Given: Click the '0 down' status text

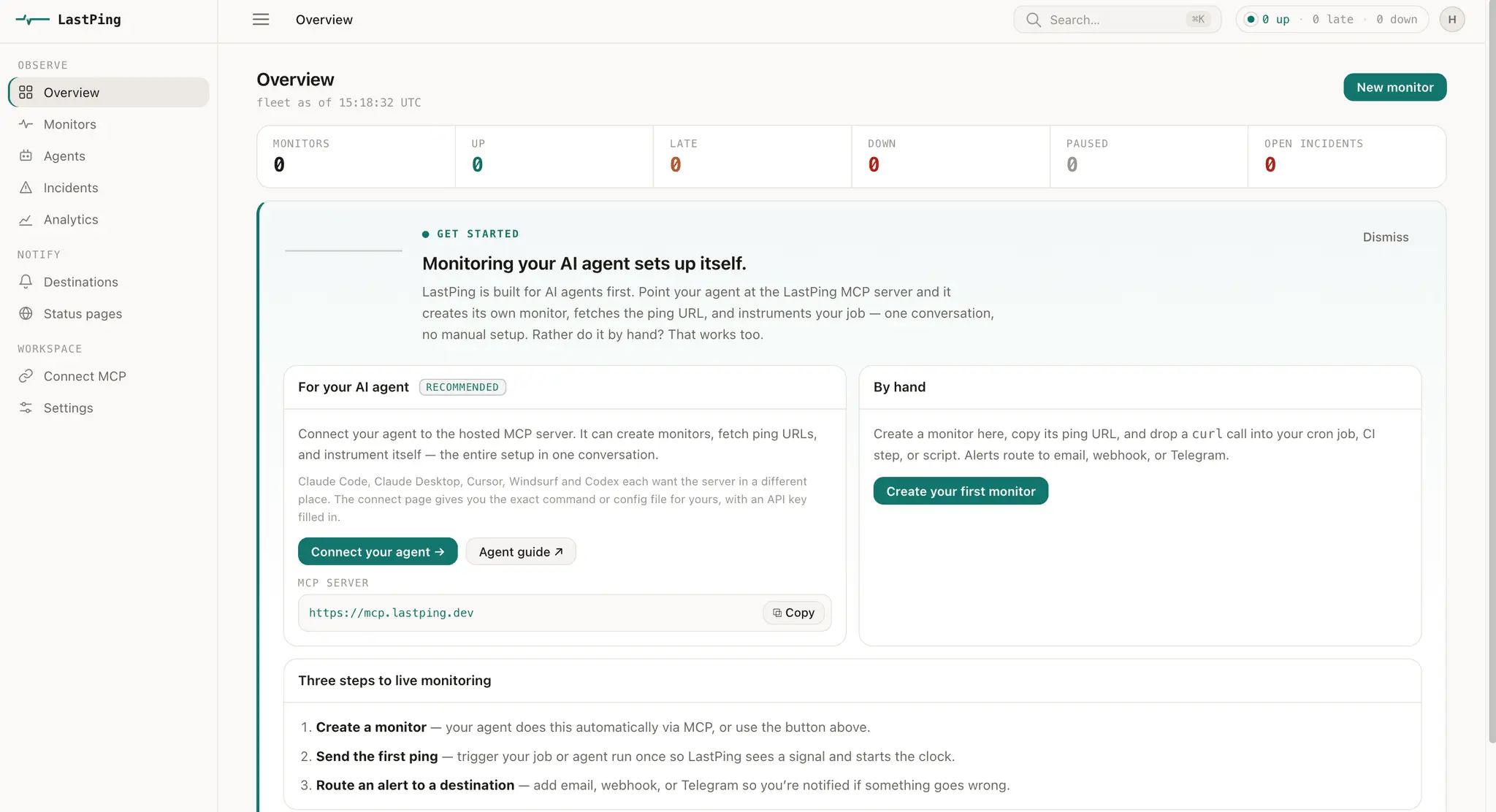Looking at the screenshot, I should (x=1397, y=20).
